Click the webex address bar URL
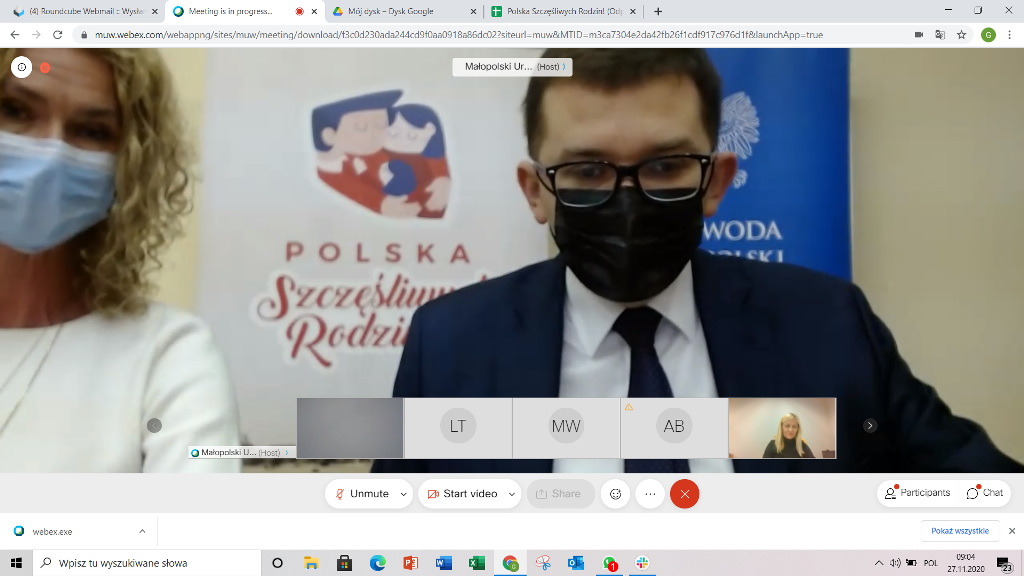 (458, 35)
